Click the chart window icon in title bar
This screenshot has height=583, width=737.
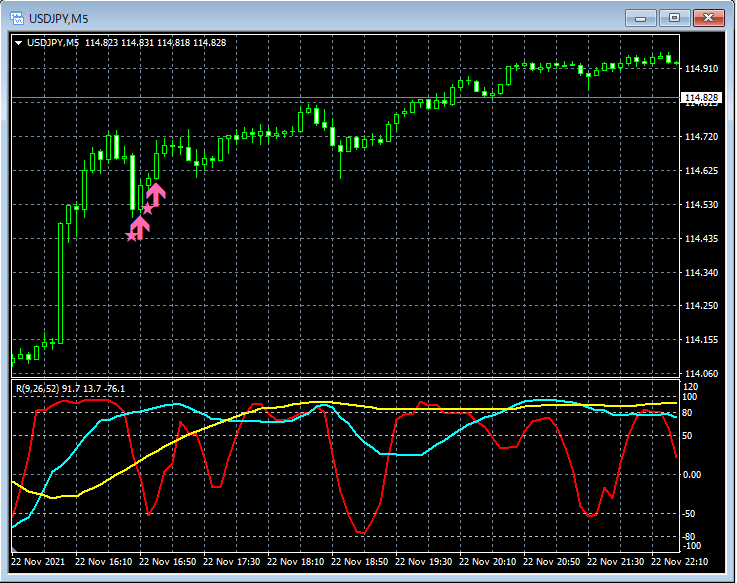click(17, 18)
